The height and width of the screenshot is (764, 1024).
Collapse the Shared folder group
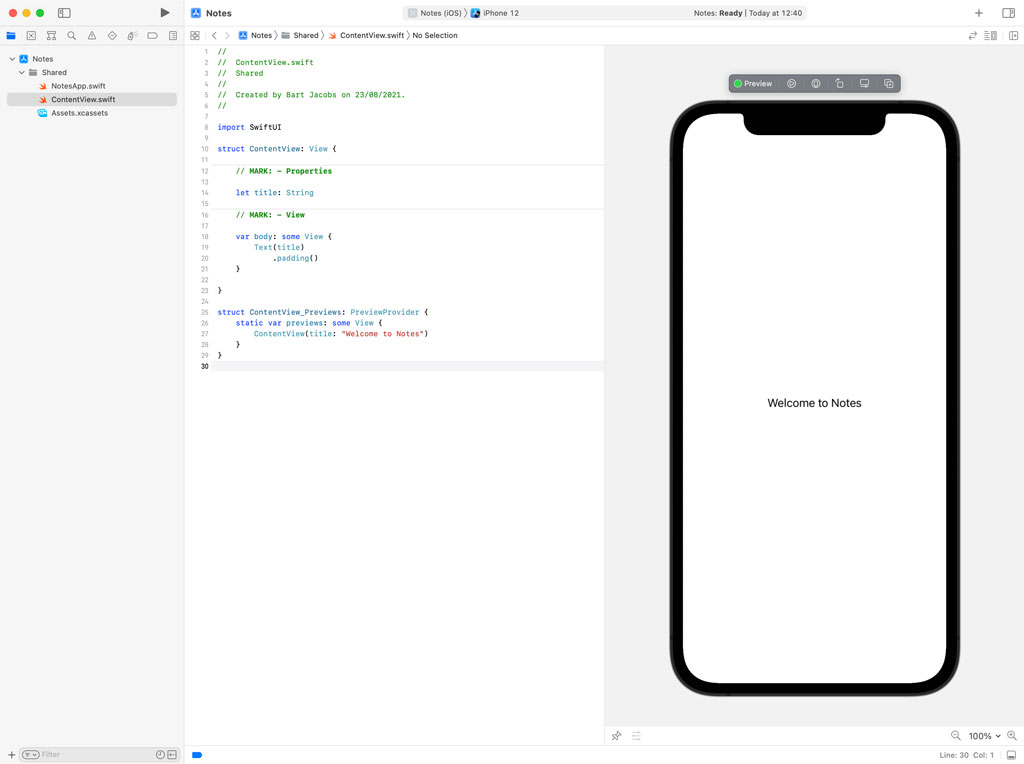pos(22,73)
